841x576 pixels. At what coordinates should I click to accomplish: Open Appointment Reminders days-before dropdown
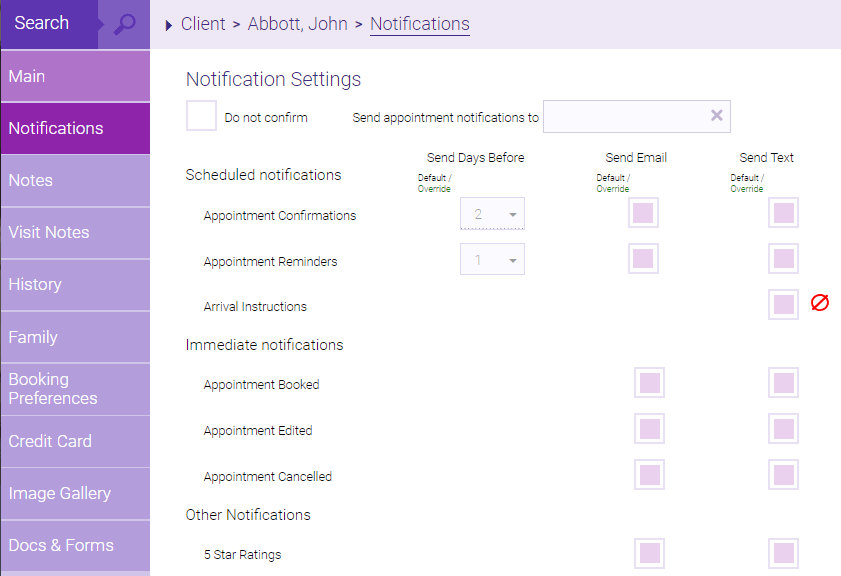[x=492, y=259]
